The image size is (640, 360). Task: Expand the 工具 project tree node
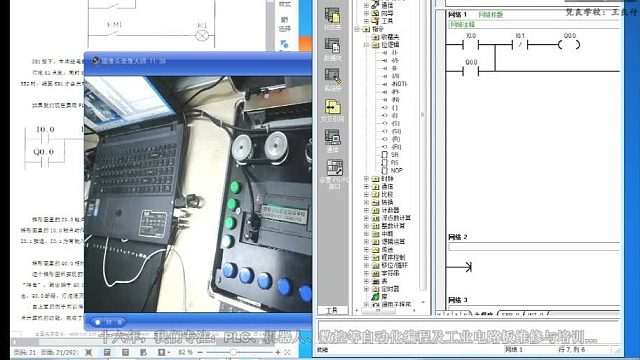[x=366, y=21]
